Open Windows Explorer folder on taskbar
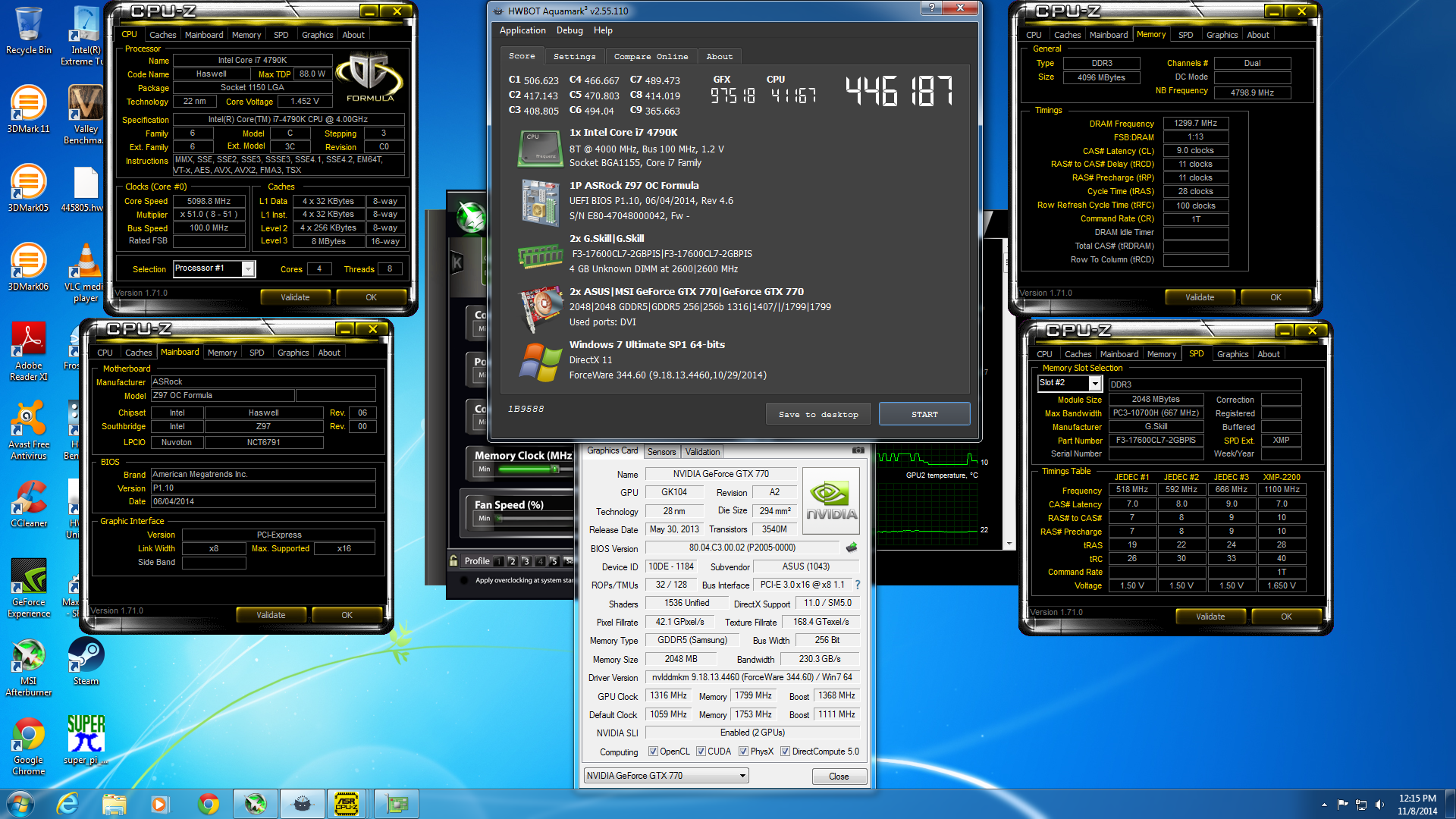The image size is (1456, 819). coord(114,804)
